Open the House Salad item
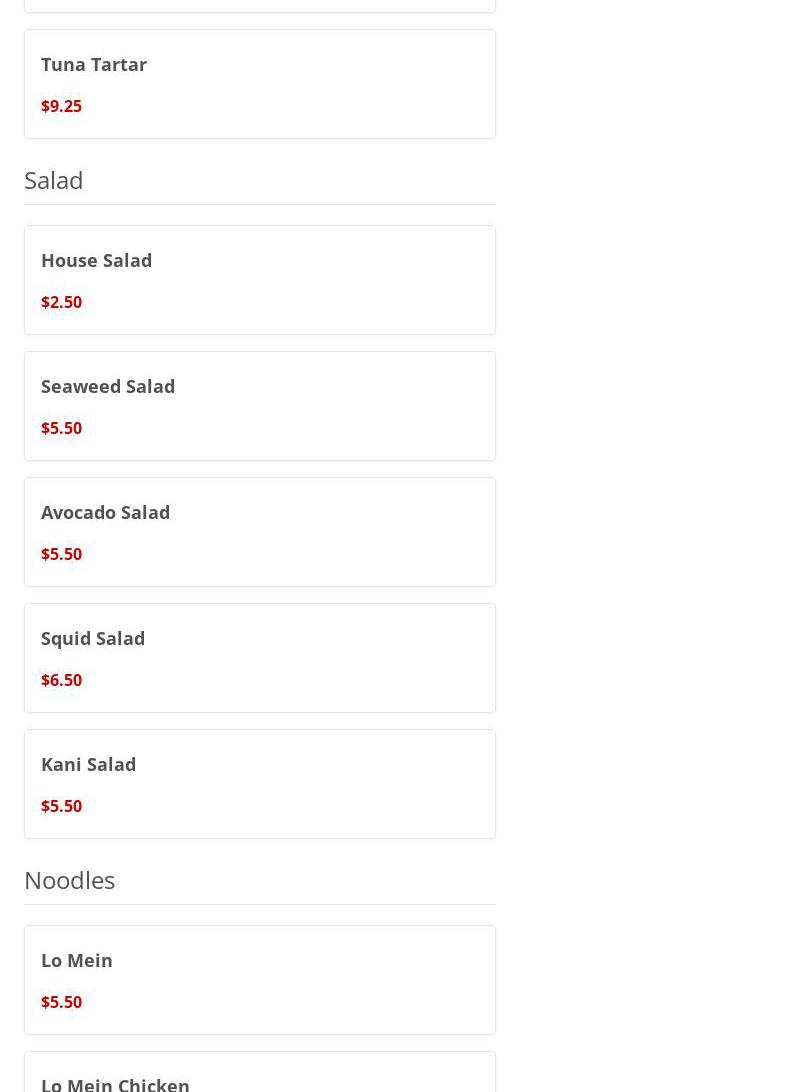 click(x=96, y=260)
